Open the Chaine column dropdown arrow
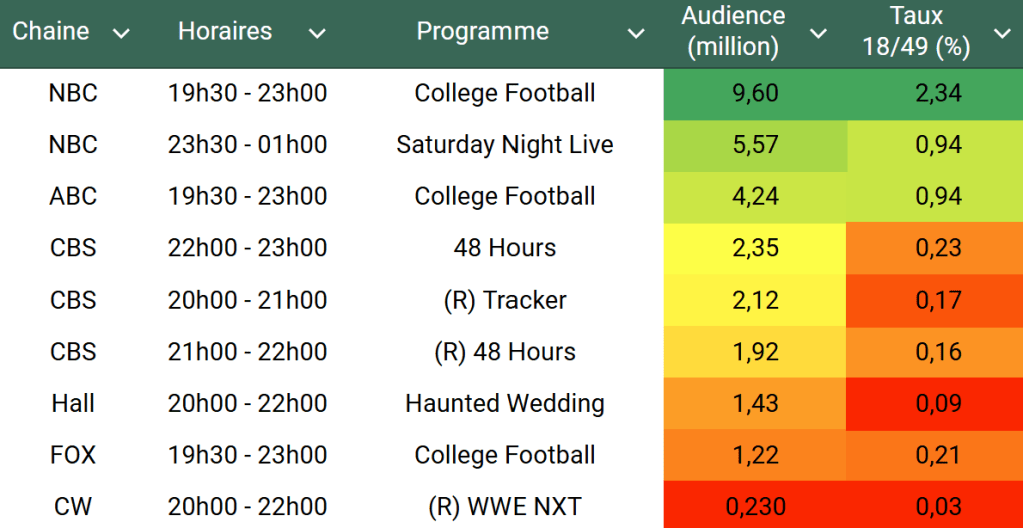The height and width of the screenshot is (528, 1023). click(x=121, y=34)
